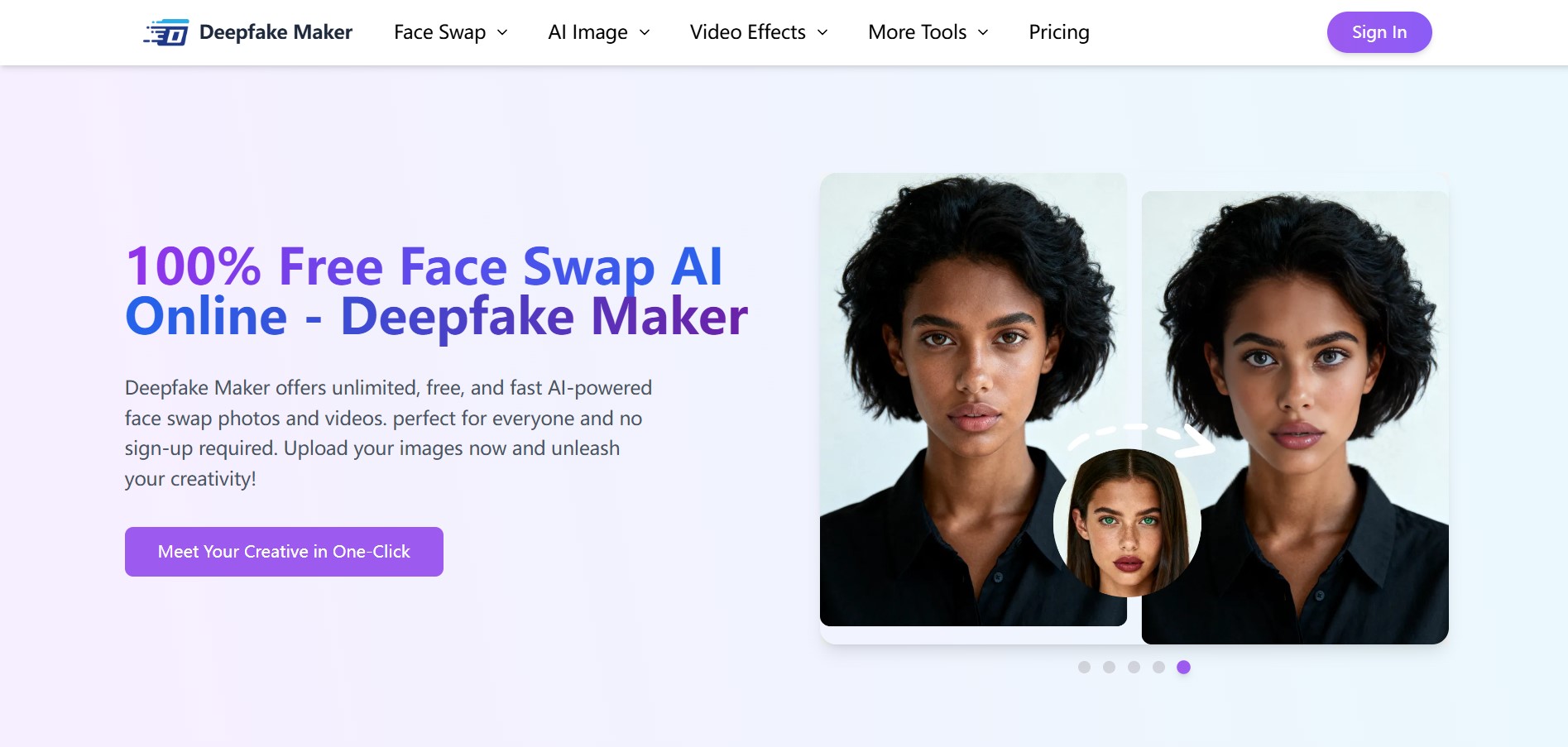This screenshot has height=747, width=1568.
Task: Click the Deepfake Maker brand name text
Action: (x=276, y=32)
